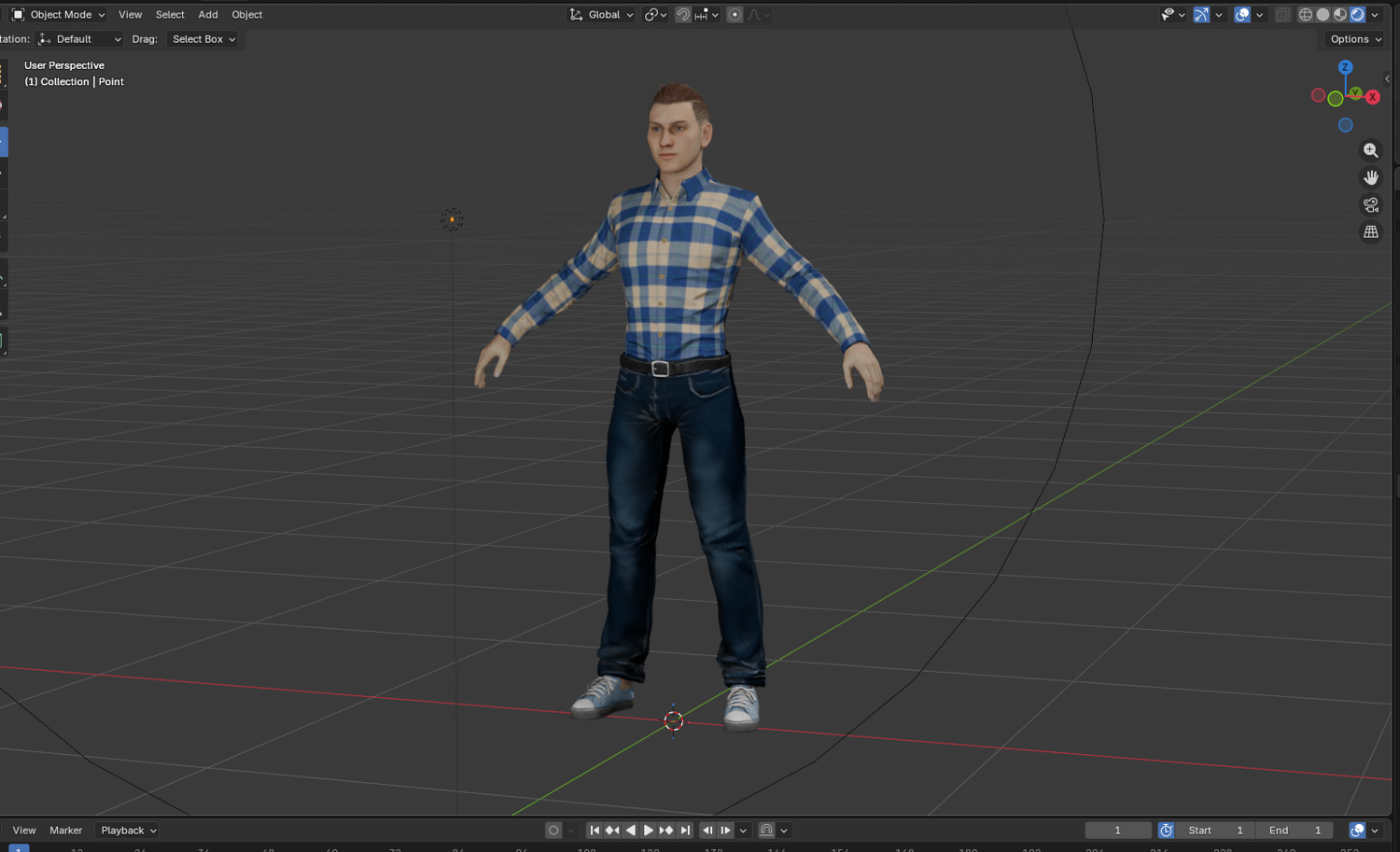This screenshot has height=852, width=1400.
Task: Click the Z axis on navigation gizmo
Action: (1345, 67)
